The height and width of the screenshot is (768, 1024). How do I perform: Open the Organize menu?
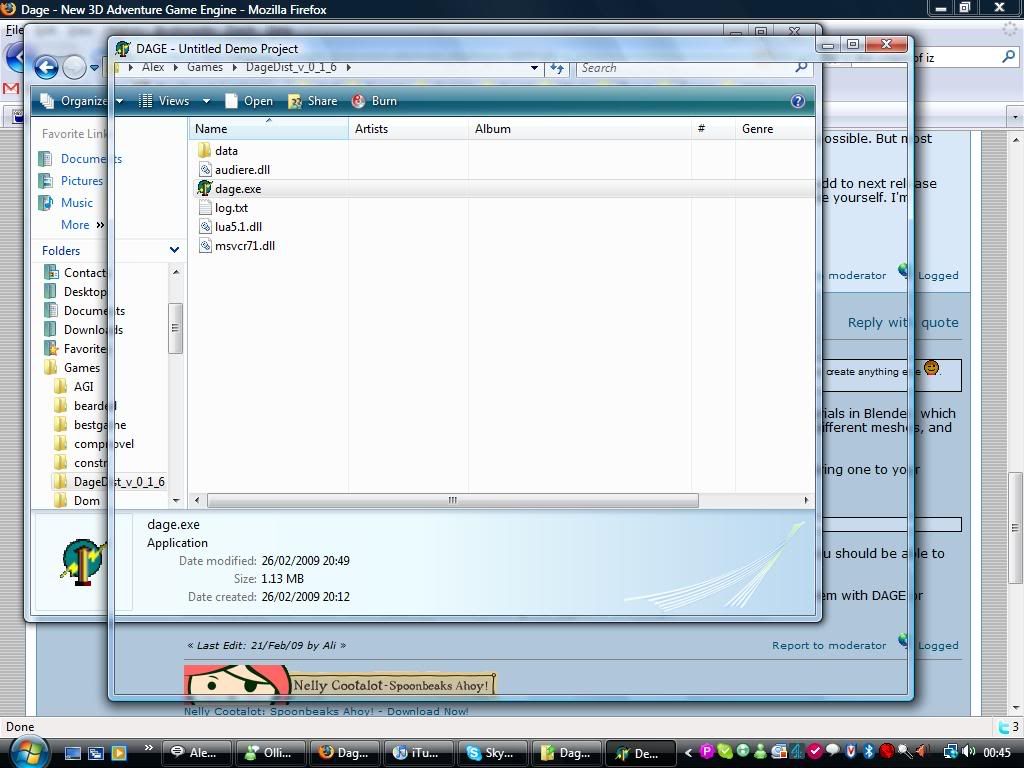pos(81,101)
